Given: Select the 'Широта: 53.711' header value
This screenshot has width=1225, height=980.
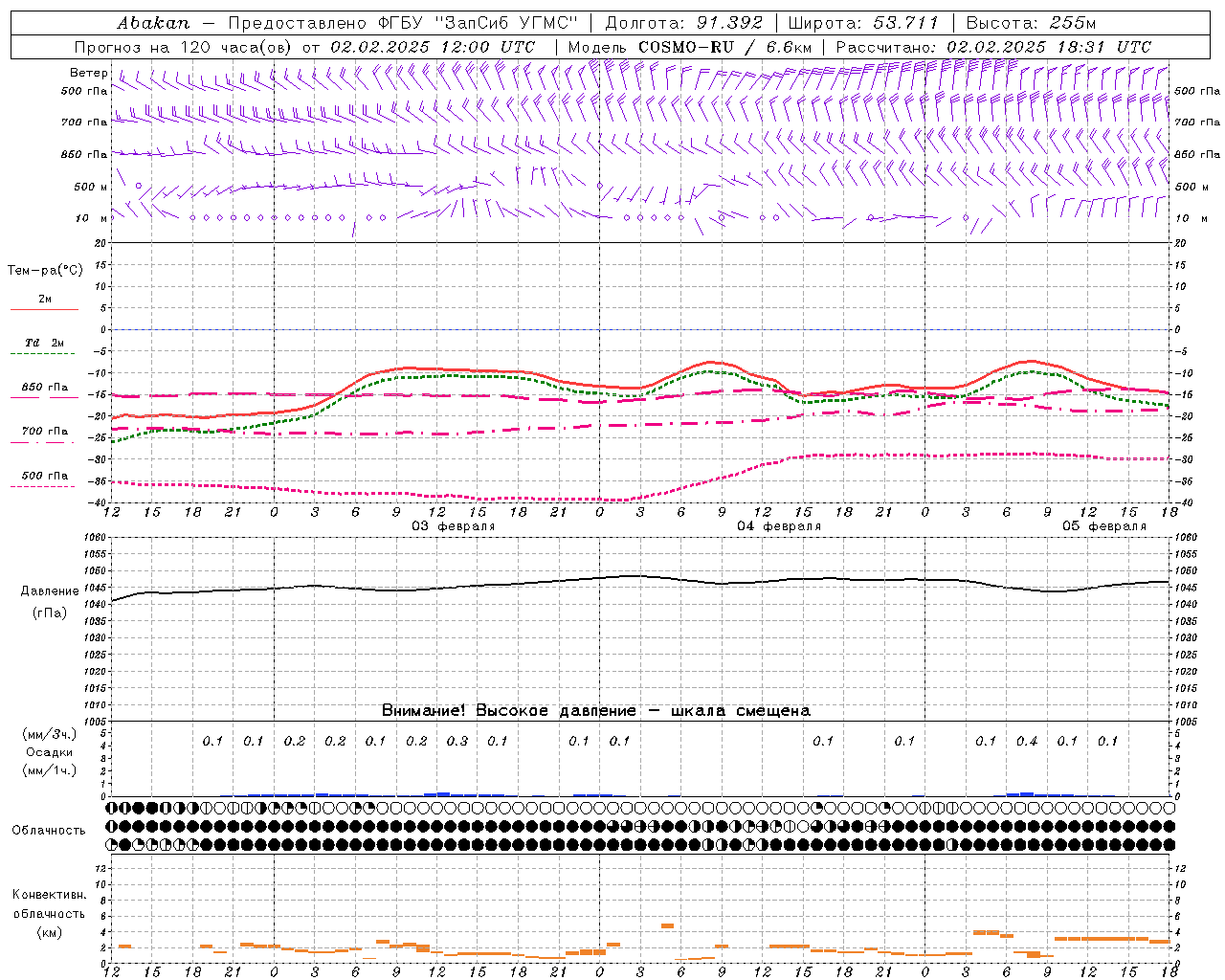Looking at the screenshot, I should coord(863,22).
